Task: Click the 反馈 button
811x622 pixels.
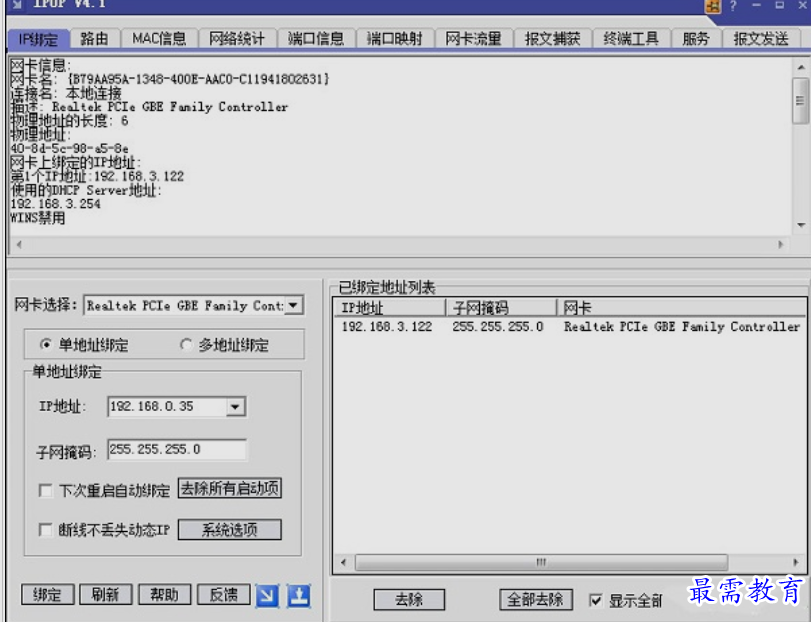Action: click(223, 595)
